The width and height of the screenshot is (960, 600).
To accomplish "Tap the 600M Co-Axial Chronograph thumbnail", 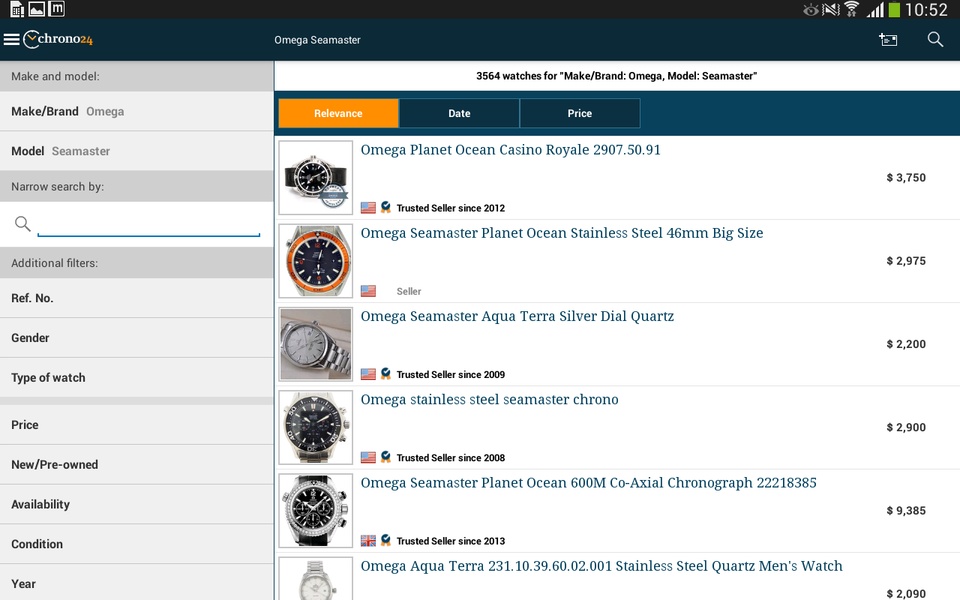I will [x=316, y=511].
